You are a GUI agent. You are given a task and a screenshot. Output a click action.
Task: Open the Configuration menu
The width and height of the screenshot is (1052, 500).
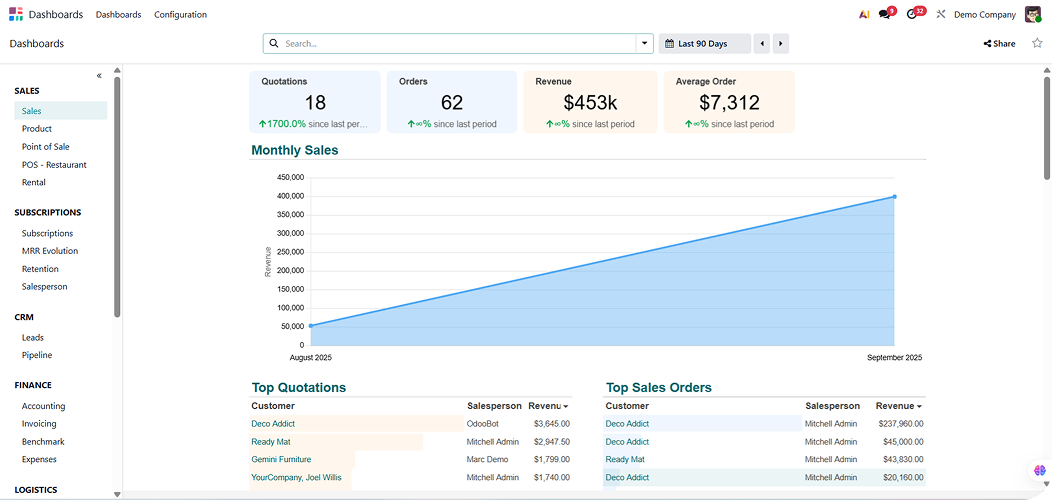pyautogui.click(x=180, y=15)
